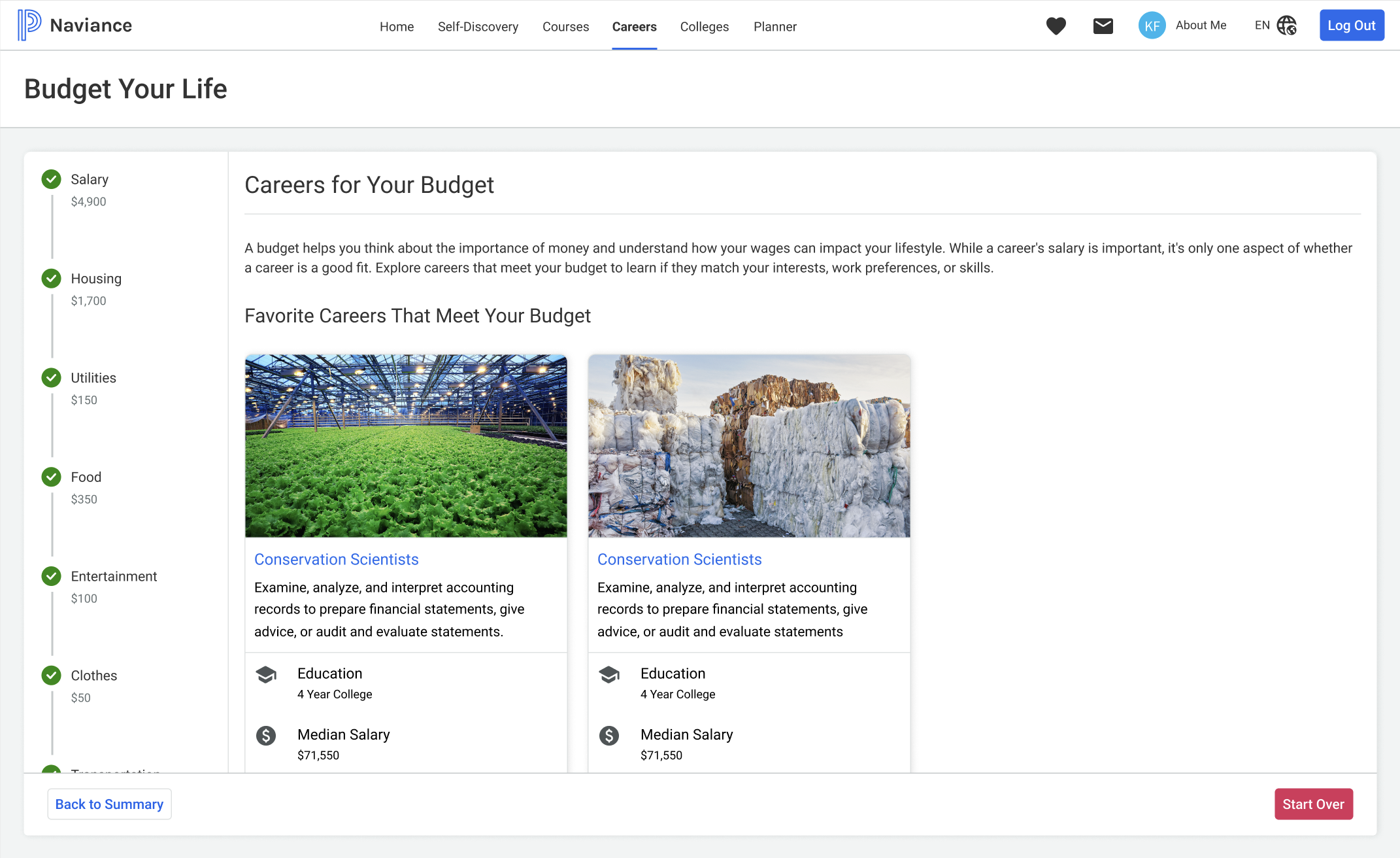Viewport: 1400px width, 858px height.
Task: Open the Planner menu
Action: (x=775, y=26)
